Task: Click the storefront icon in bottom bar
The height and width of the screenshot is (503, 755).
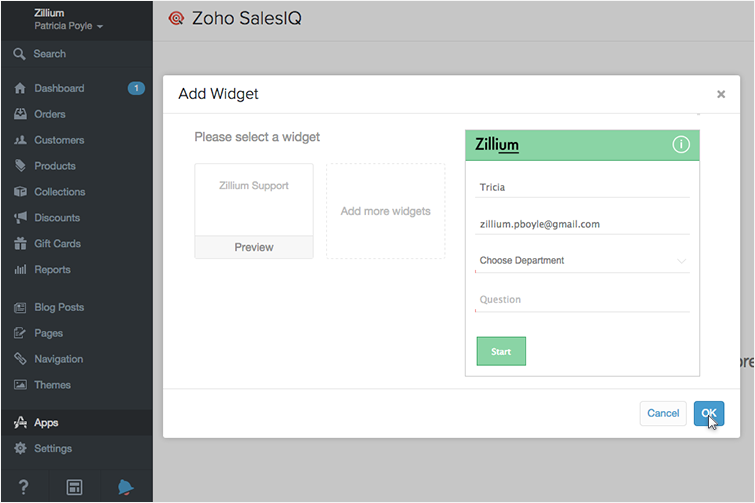Action: [74, 487]
